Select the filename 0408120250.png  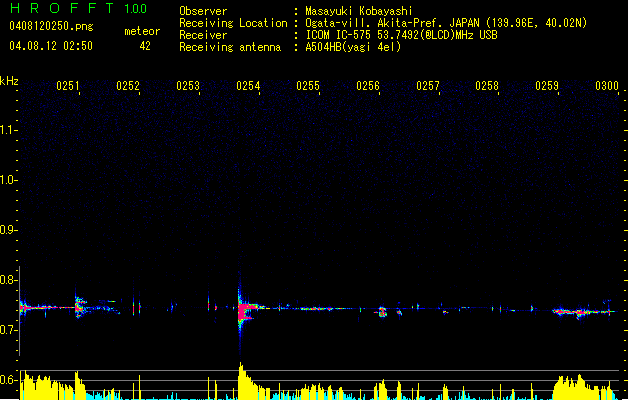(51, 27)
